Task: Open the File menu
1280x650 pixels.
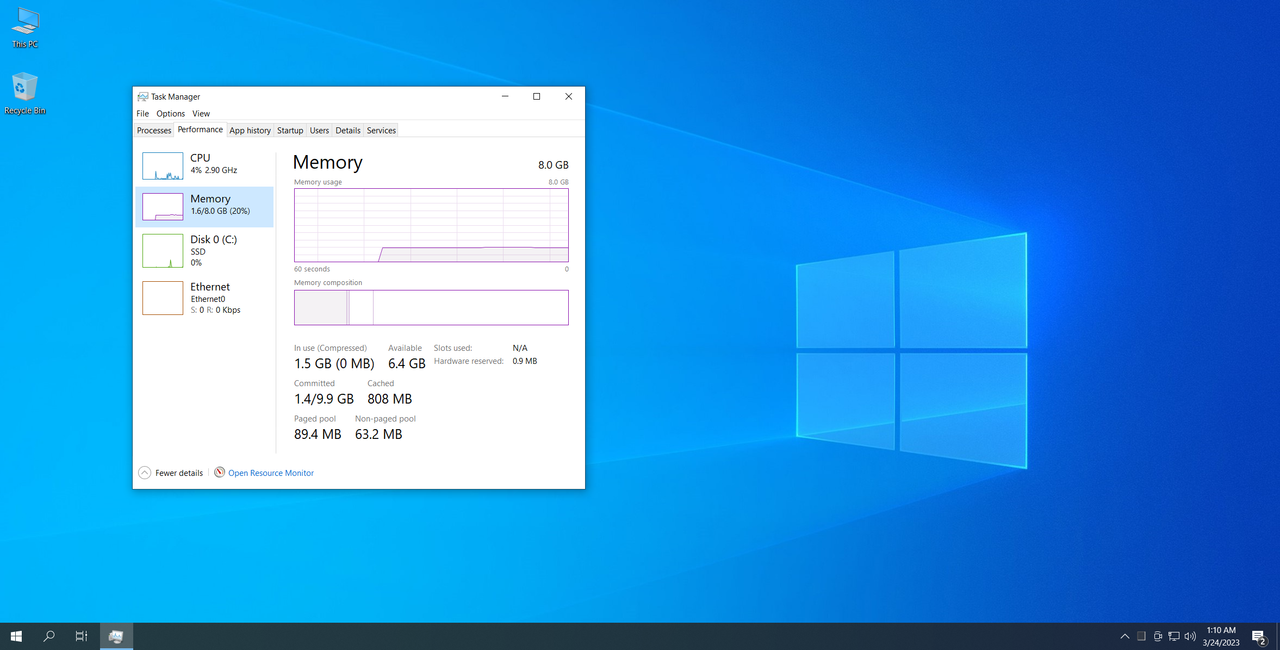Action: (x=143, y=114)
